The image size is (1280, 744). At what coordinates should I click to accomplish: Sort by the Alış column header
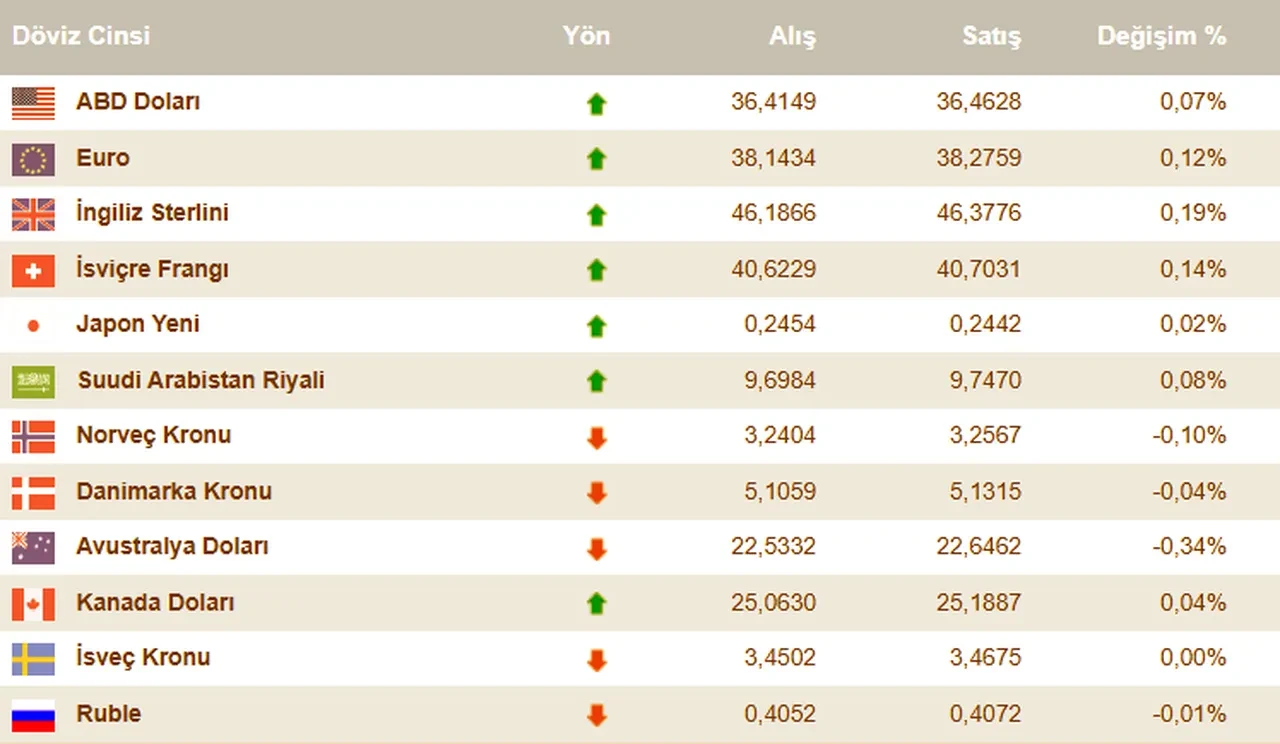click(x=792, y=36)
